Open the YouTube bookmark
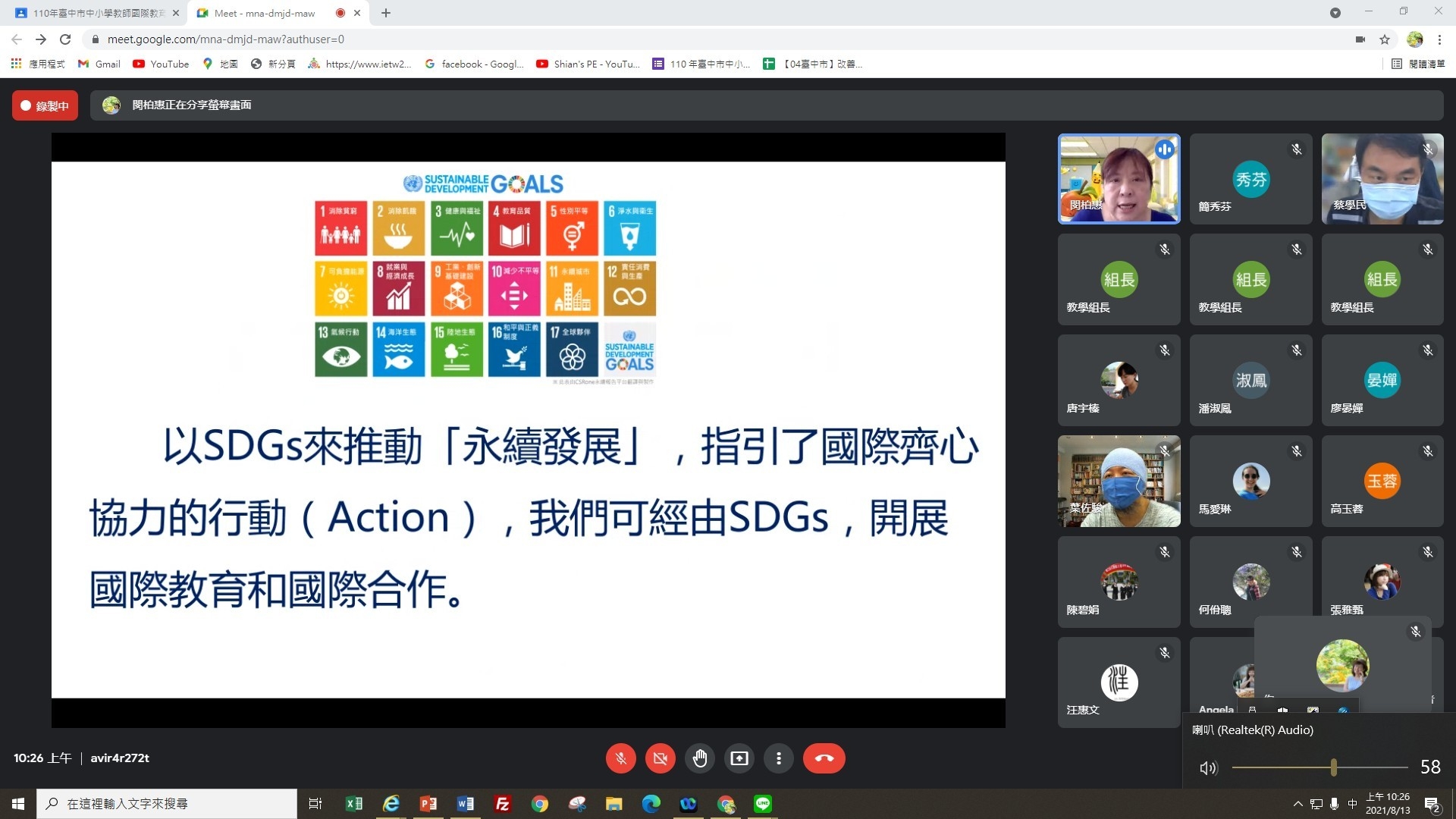Viewport: 1456px width, 819px height. coord(161,64)
